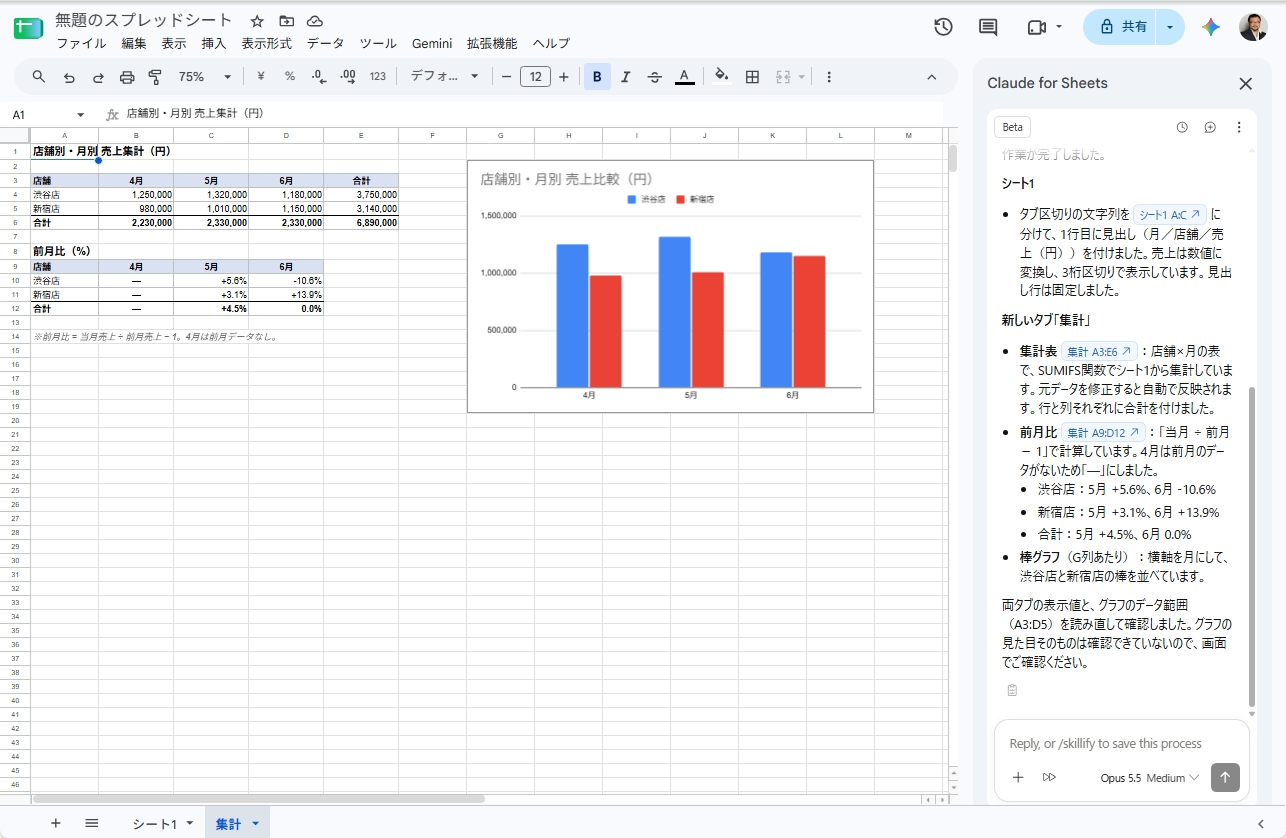Click the Gemini sparkle icon
This screenshot has height=838, width=1286.
[1211, 27]
